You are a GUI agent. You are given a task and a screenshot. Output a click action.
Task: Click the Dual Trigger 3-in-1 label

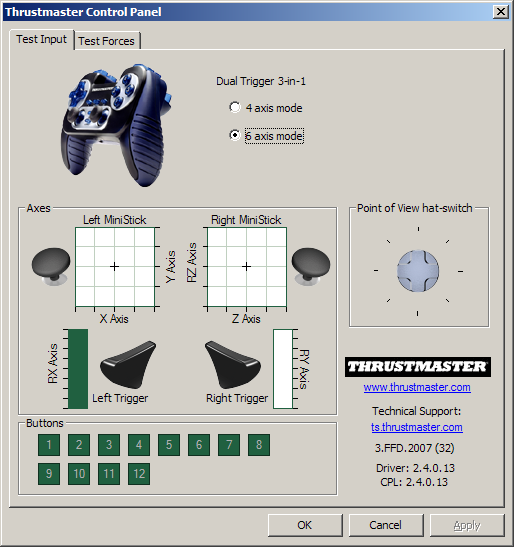point(261,81)
